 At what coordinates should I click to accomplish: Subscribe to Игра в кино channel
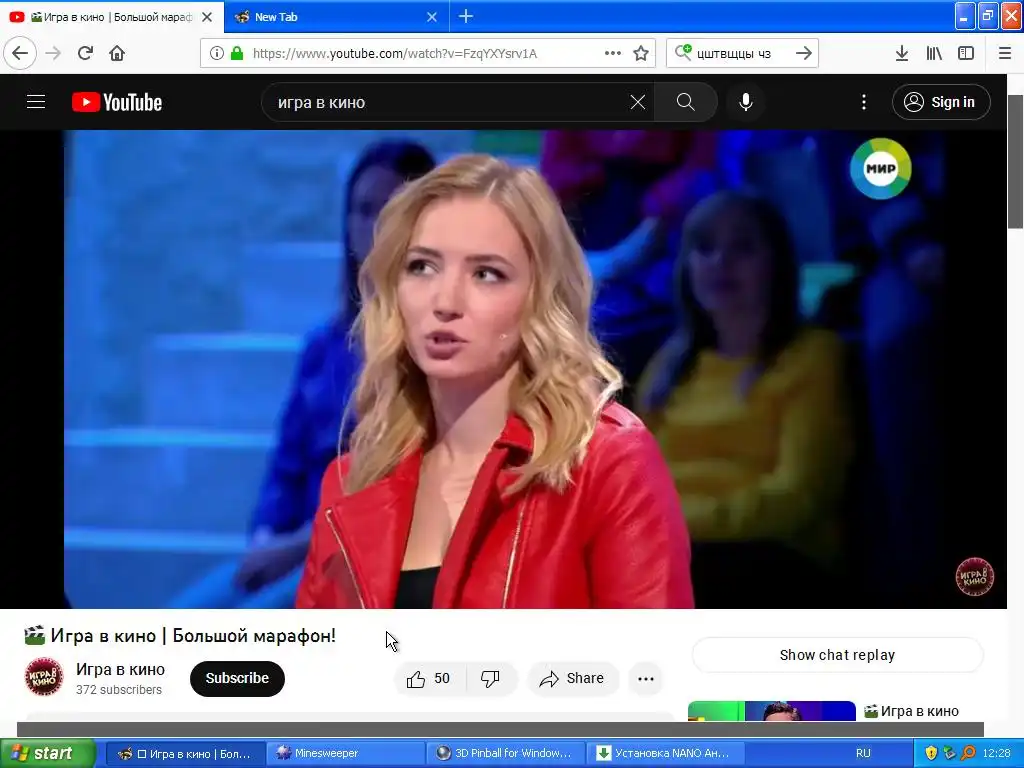[x=237, y=679]
